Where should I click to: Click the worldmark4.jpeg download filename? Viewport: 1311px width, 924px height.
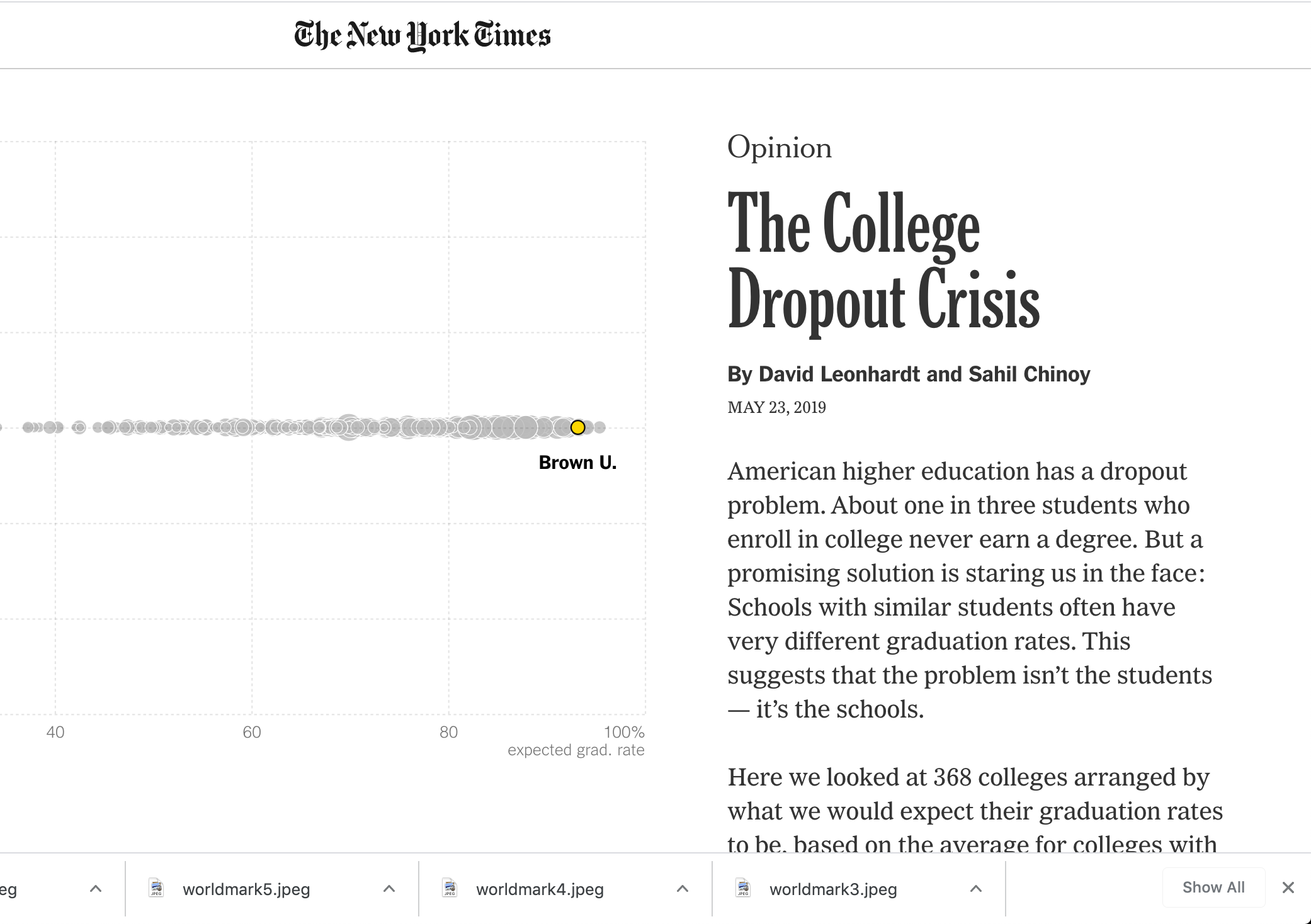point(540,889)
